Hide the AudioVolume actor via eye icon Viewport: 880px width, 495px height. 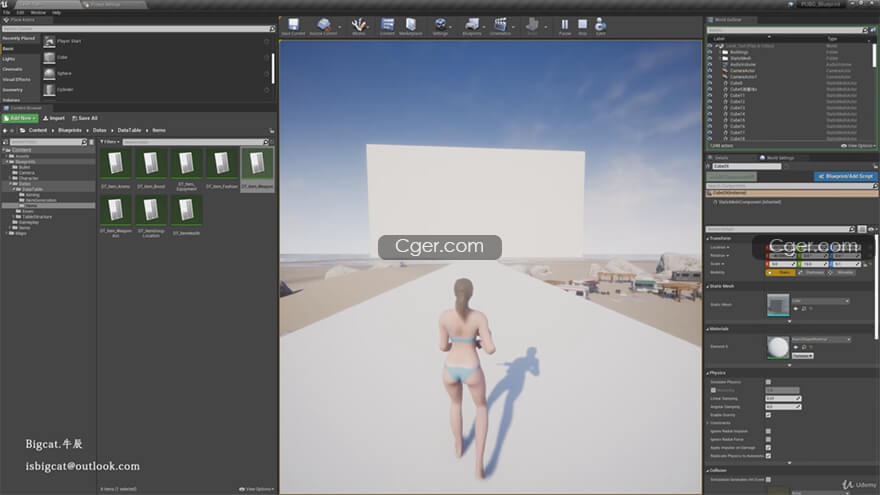(709, 65)
